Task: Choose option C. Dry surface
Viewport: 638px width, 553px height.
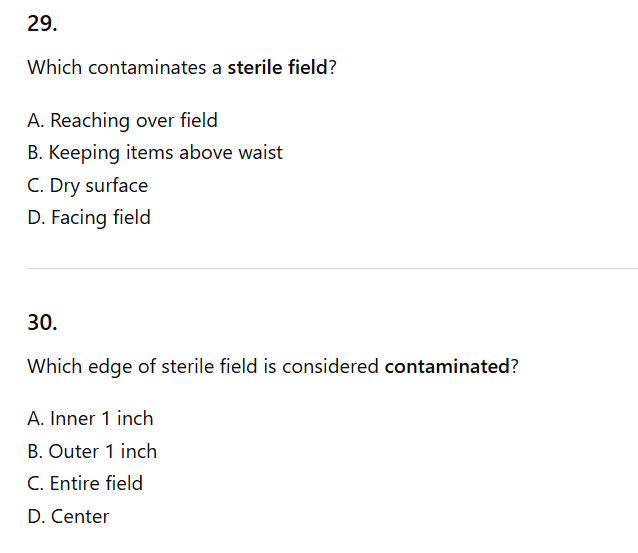Action: [88, 186]
